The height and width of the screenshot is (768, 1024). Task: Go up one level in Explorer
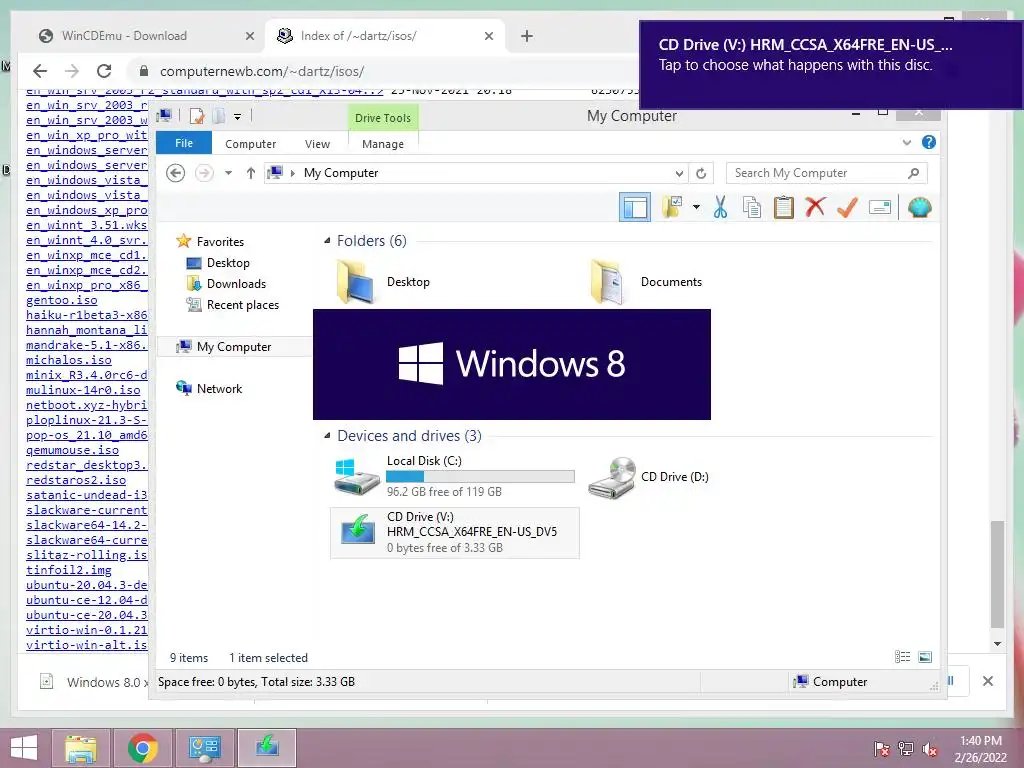coord(251,173)
